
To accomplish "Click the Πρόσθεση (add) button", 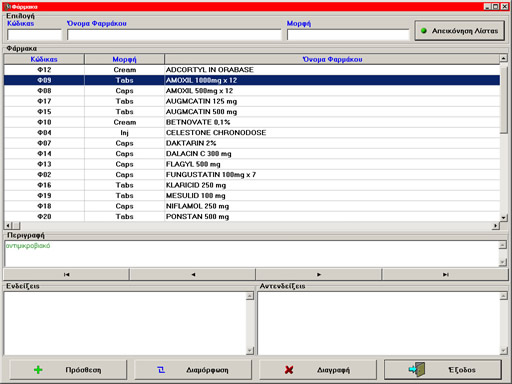I will click(x=68, y=370).
